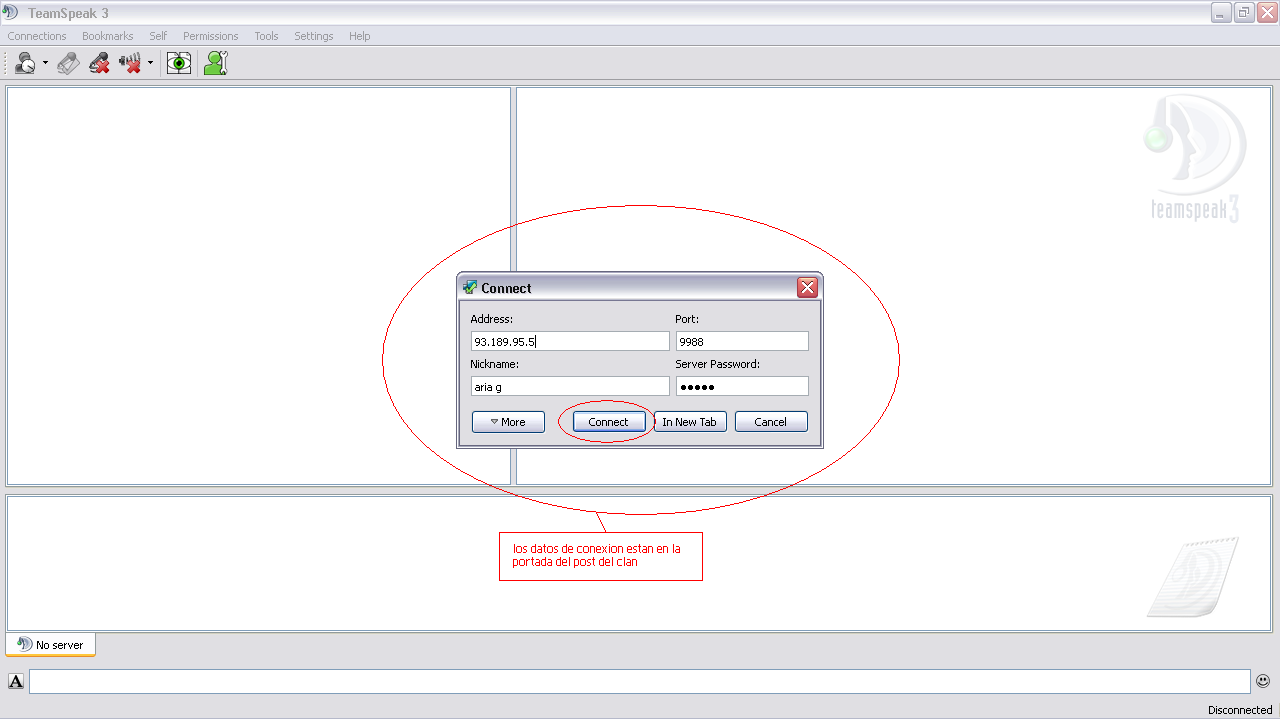Click the Nickname field containing aria g
Image resolution: width=1280 pixels, height=720 pixels.
[570, 386]
